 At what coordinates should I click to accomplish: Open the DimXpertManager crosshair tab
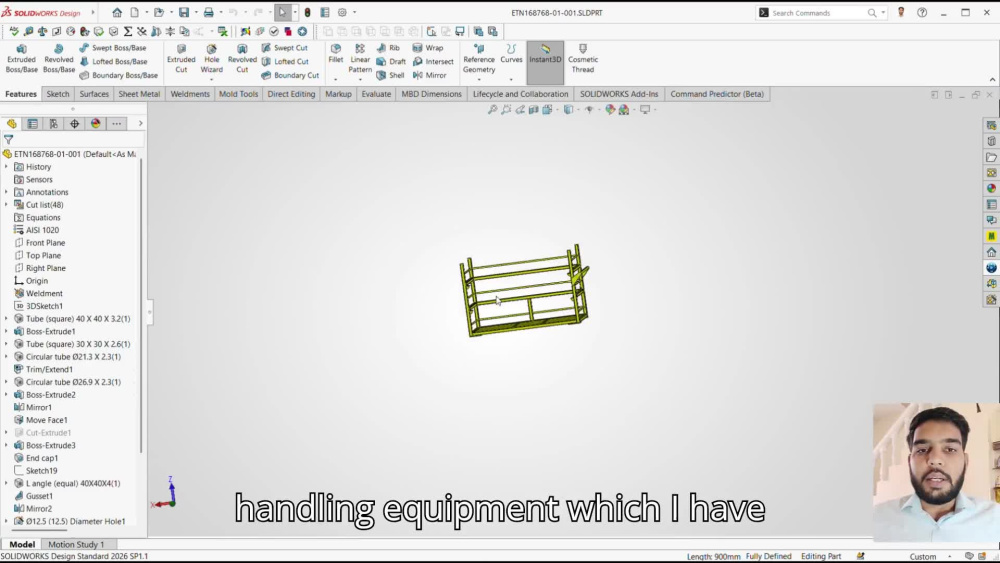coord(75,124)
